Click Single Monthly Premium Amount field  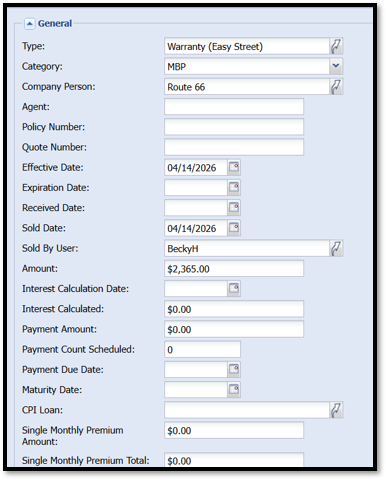pos(234,430)
